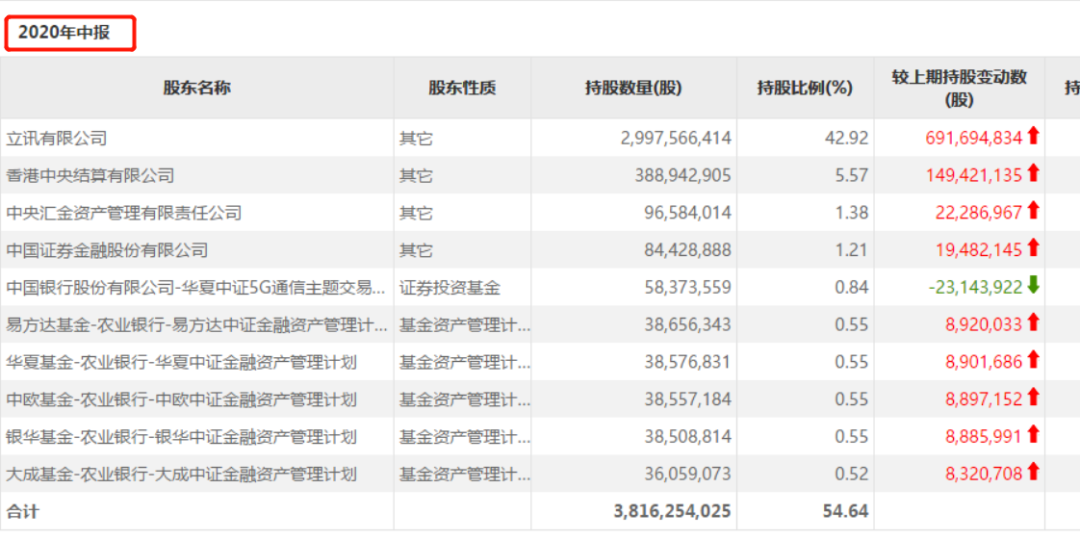The height and width of the screenshot is (540, 1080).
Task: Click the holding ratio 5.57
Action: click(853, 176)
